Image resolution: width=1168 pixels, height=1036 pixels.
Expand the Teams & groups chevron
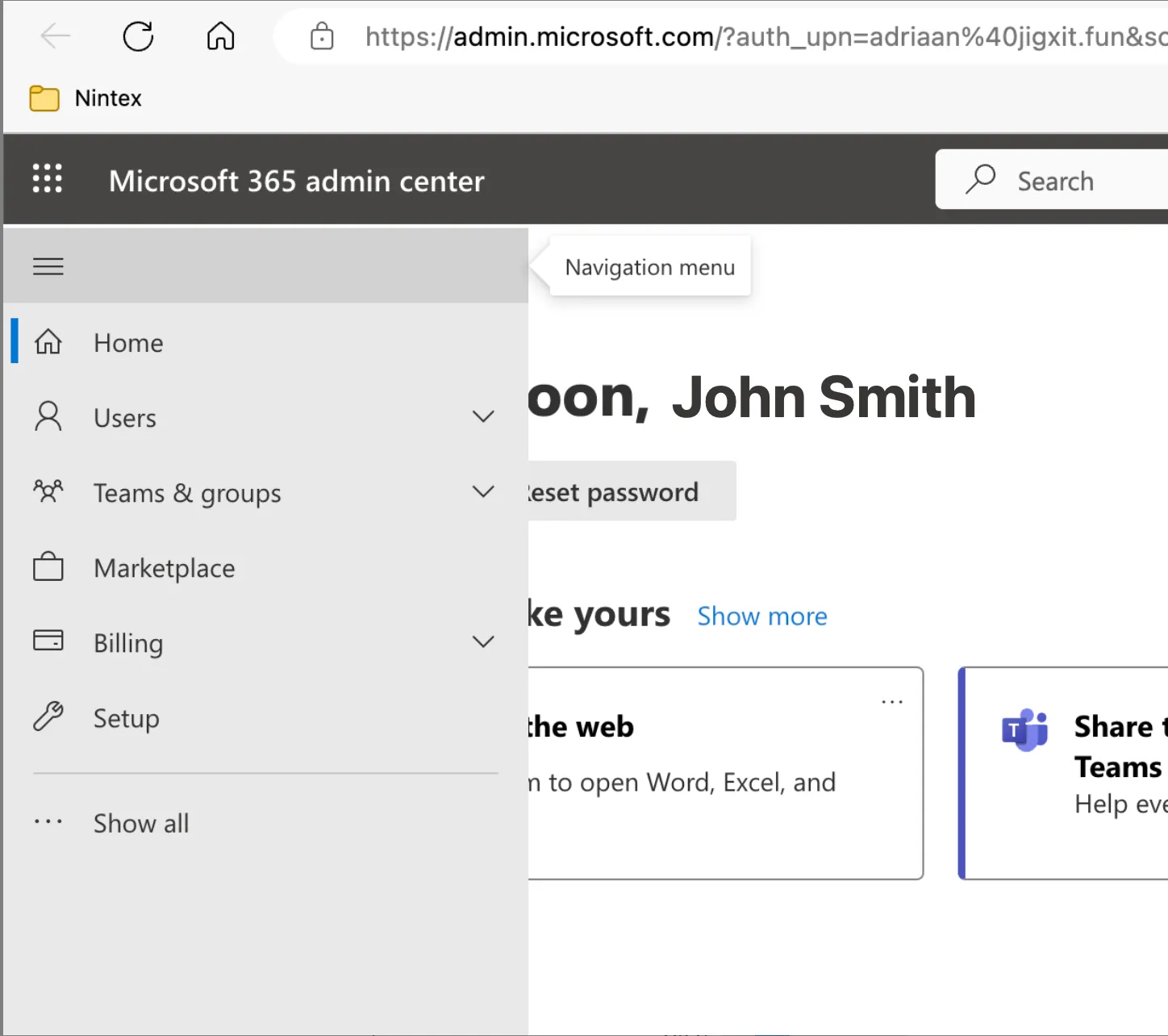(x=483, y=492)
